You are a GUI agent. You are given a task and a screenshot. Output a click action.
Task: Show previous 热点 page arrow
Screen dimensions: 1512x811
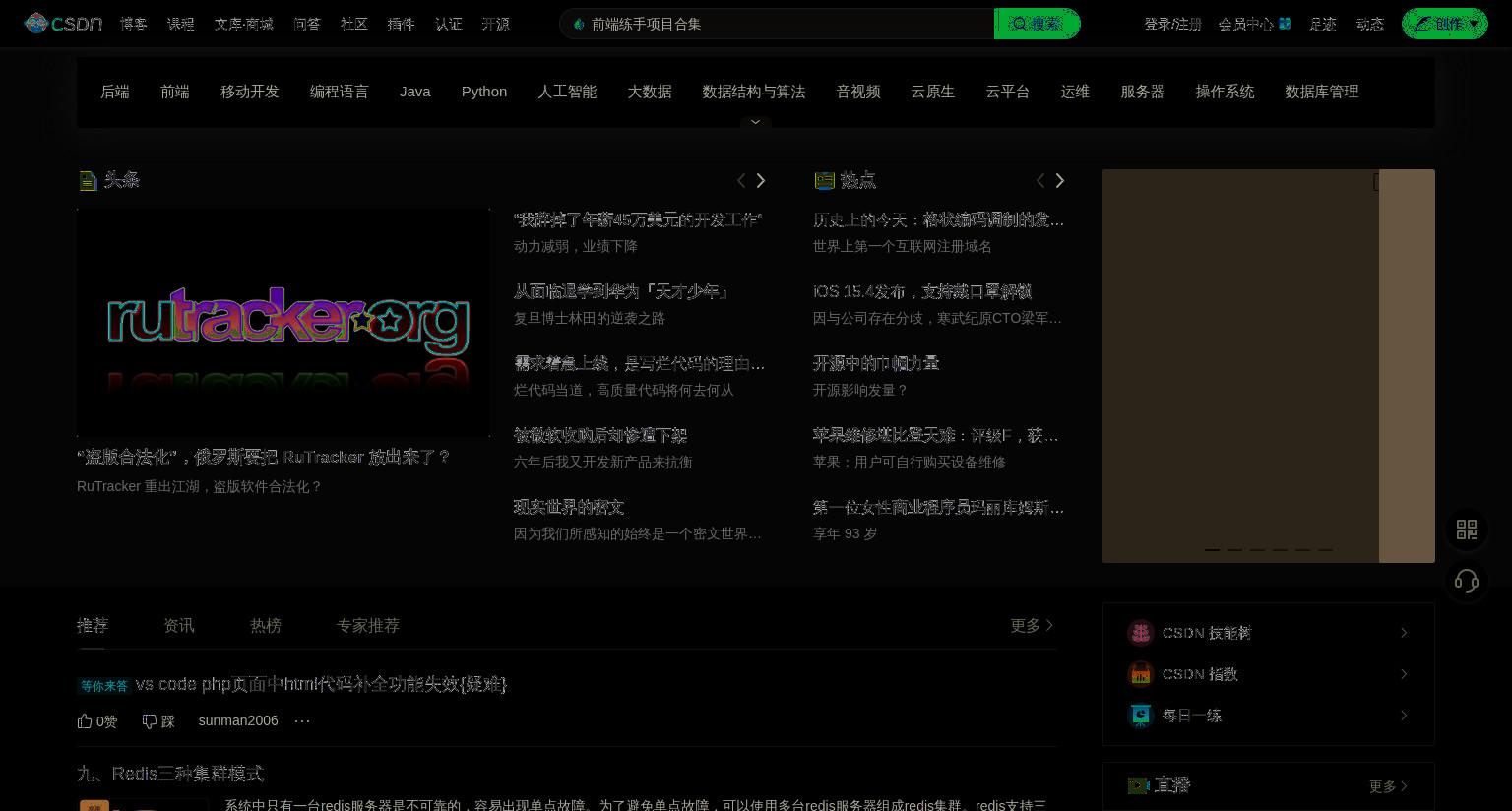pos(1040,180)
